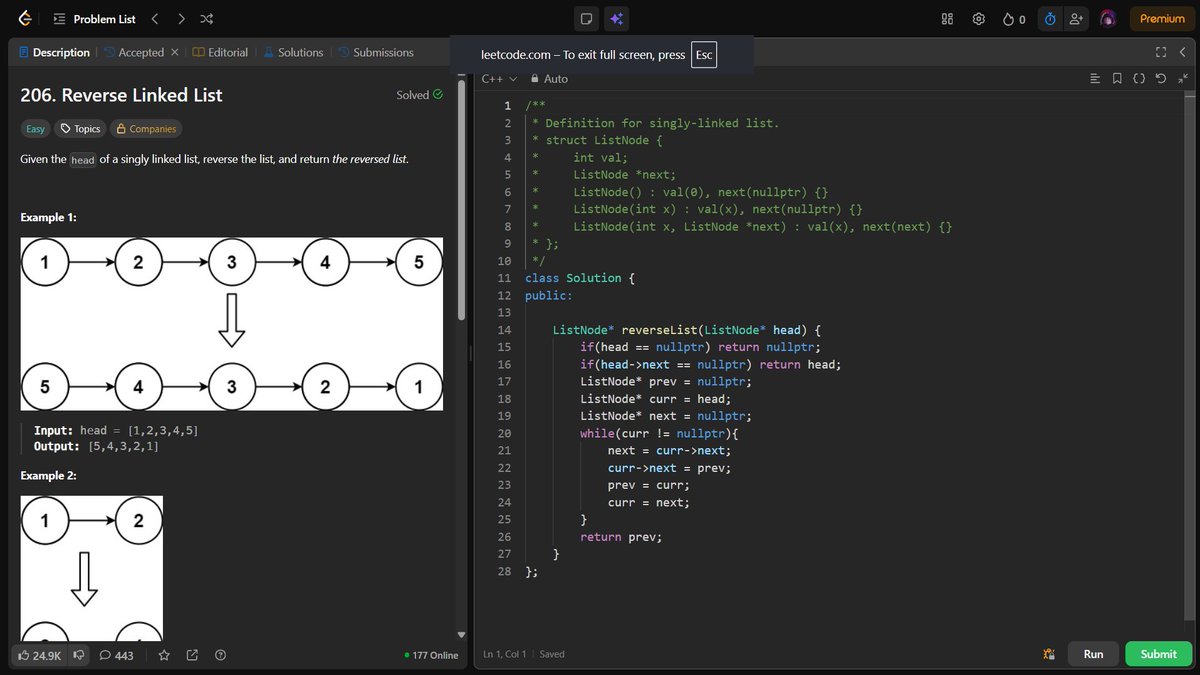
Task: Click the 'Saved' status text
Action: pos(552,654)
